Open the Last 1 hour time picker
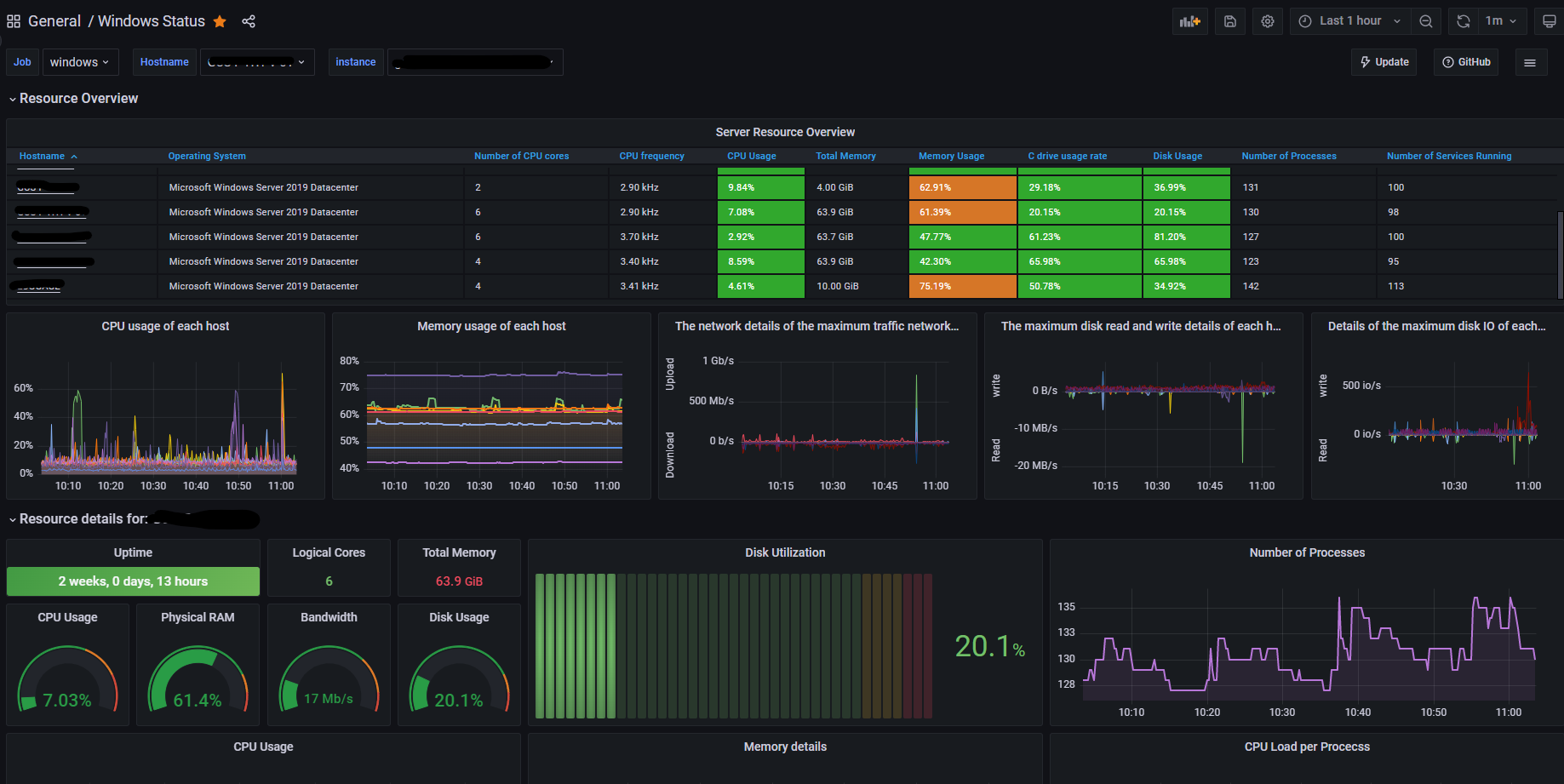This screenshot has height=784, width=1564. pyautogui.click(x=1350, y=21)
